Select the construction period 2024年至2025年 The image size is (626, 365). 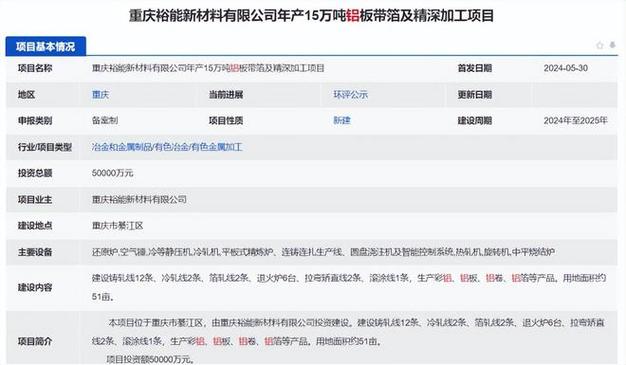(575, 121)
